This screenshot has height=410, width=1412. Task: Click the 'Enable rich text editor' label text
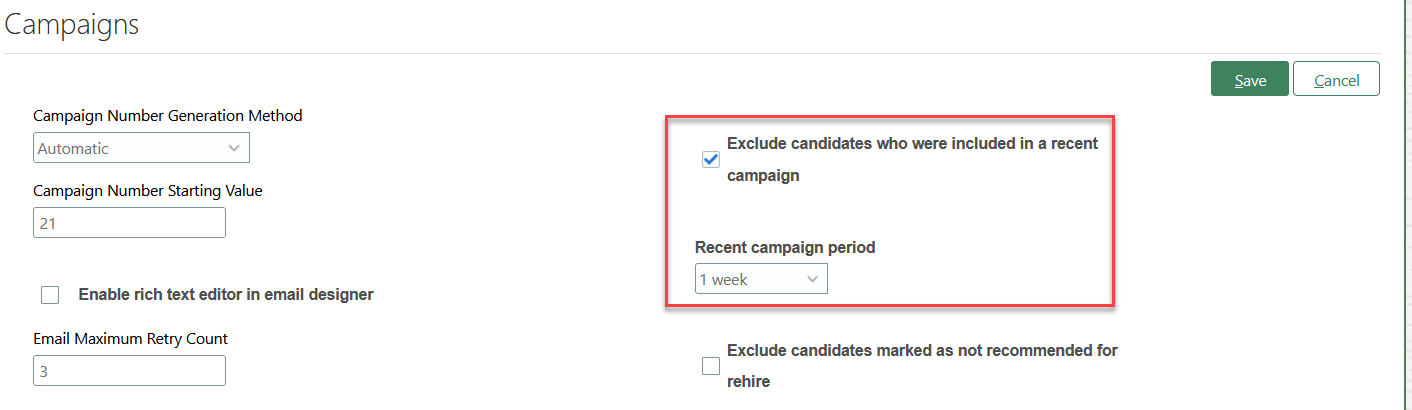tap(226, 295)
